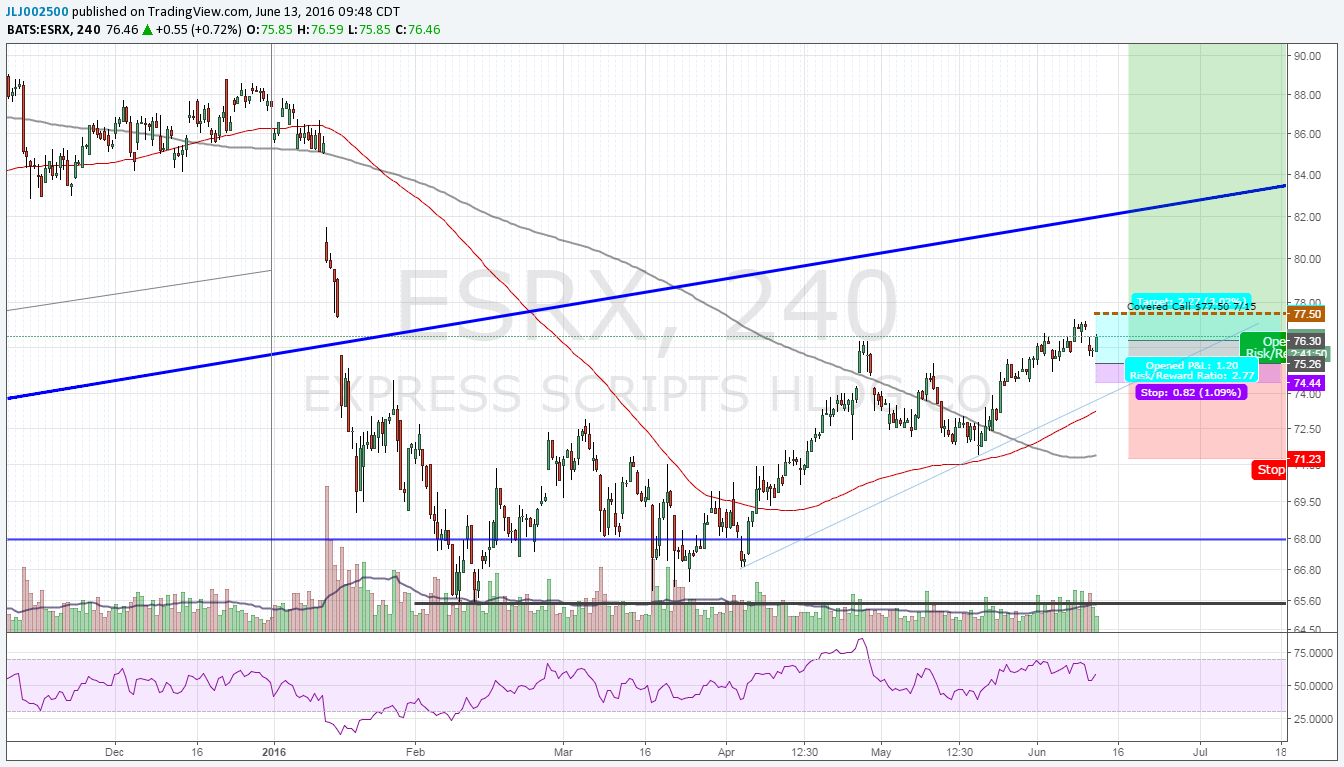The image size is (1344, 767).
Task: Click the Dec label on time axis
Action: (x=114, y=750)
